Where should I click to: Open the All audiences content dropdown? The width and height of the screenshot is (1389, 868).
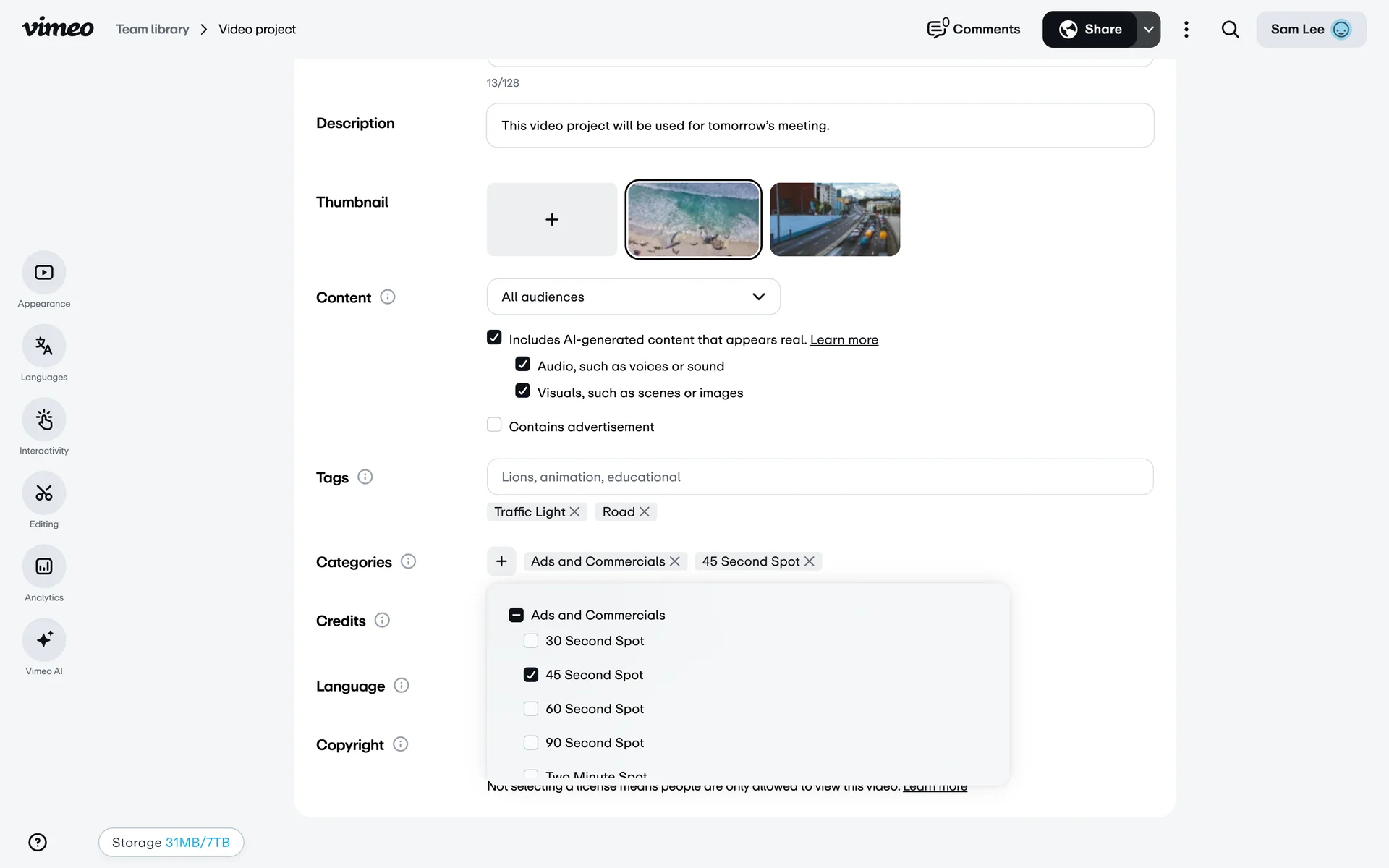tap(633, 297)
